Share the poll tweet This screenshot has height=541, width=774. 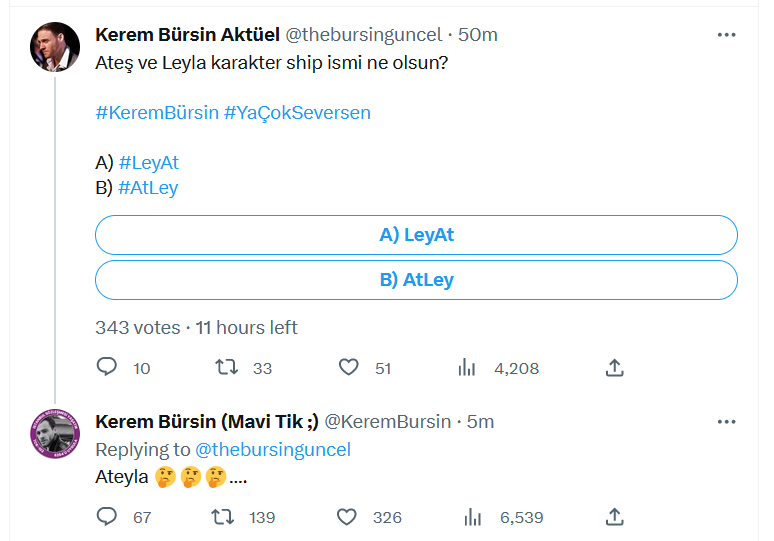[x=615, y=368]
